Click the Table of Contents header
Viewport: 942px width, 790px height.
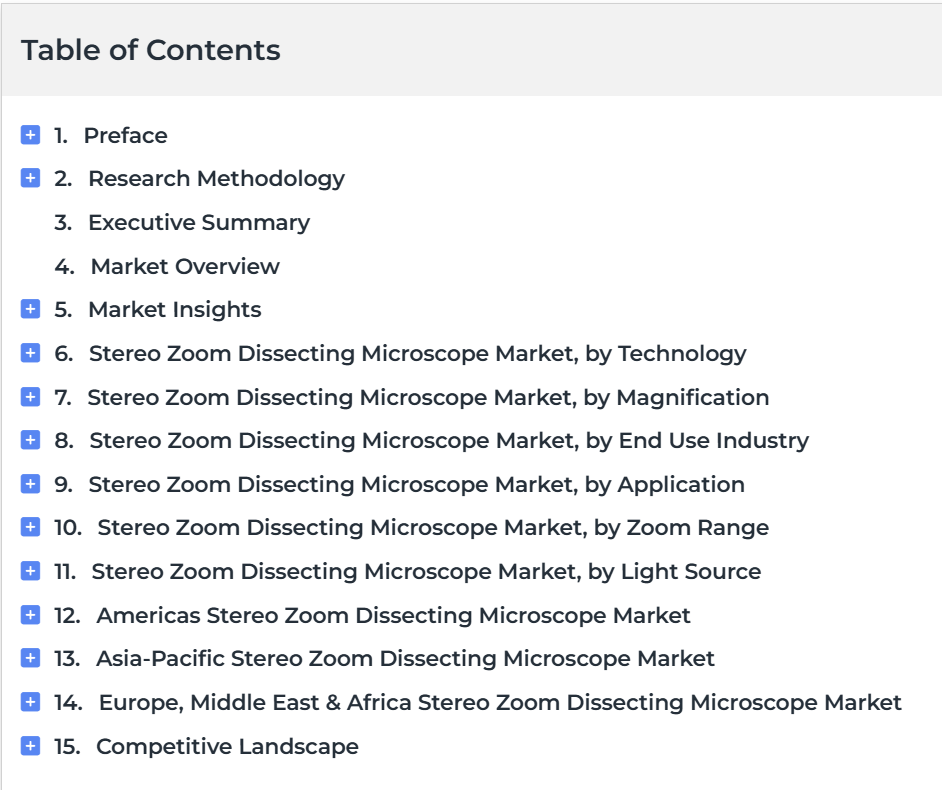151,50
